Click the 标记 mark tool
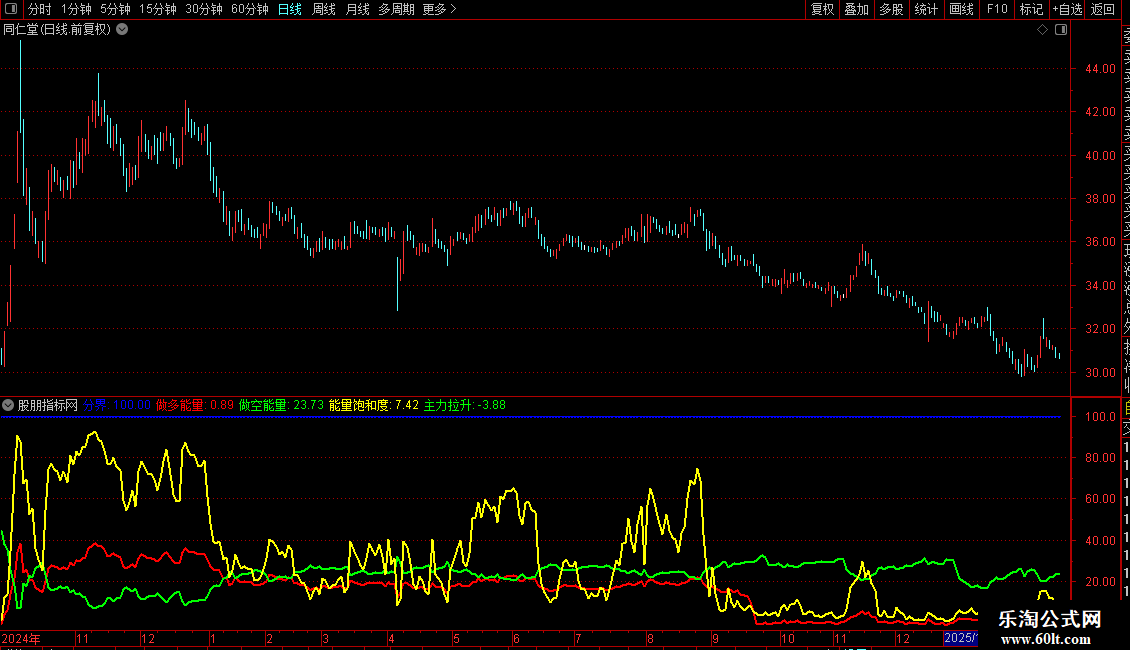The image size is (1130, 650). point(1031,9)
